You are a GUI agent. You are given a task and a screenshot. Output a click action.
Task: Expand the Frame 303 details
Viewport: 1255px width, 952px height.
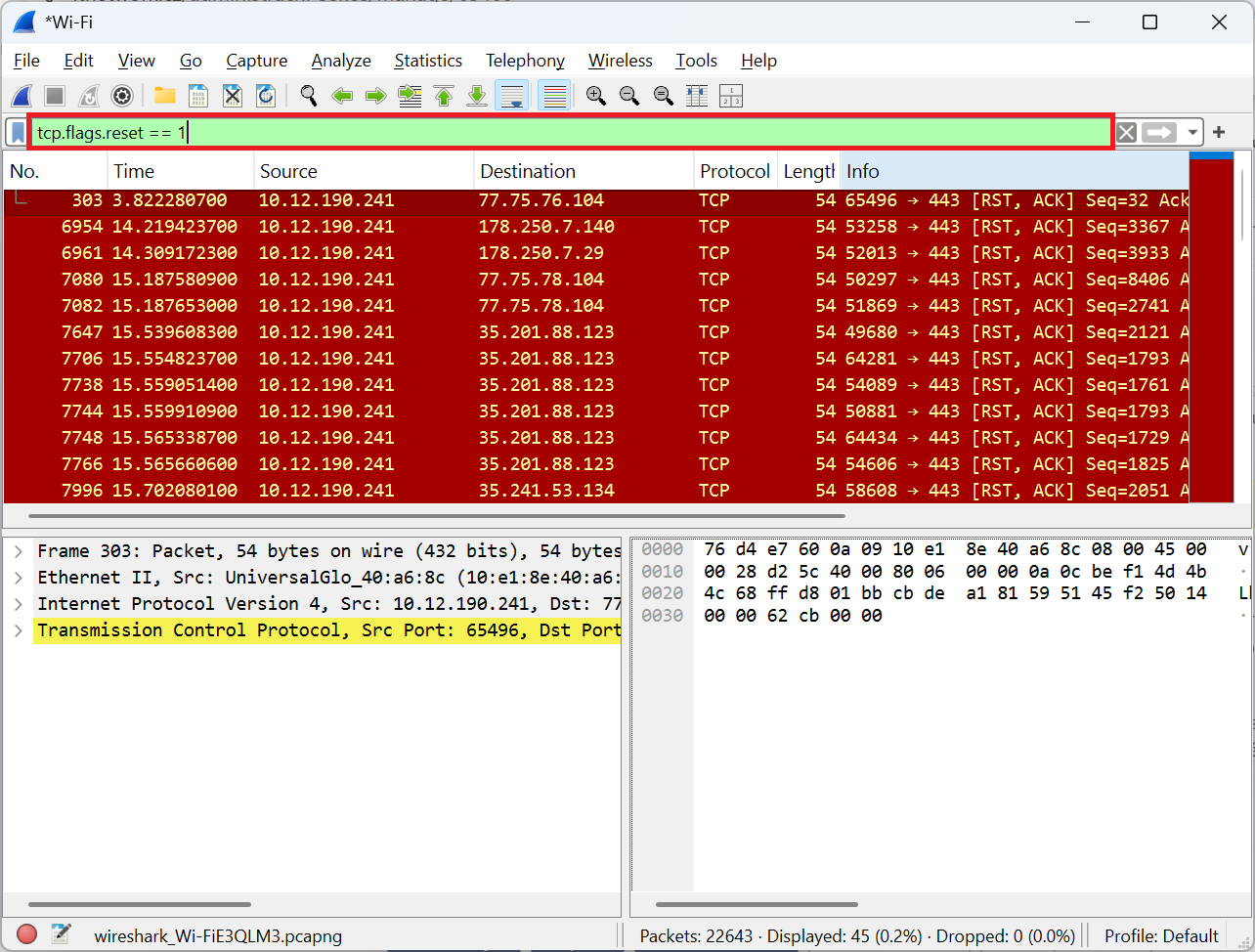(x=18, y=550)
